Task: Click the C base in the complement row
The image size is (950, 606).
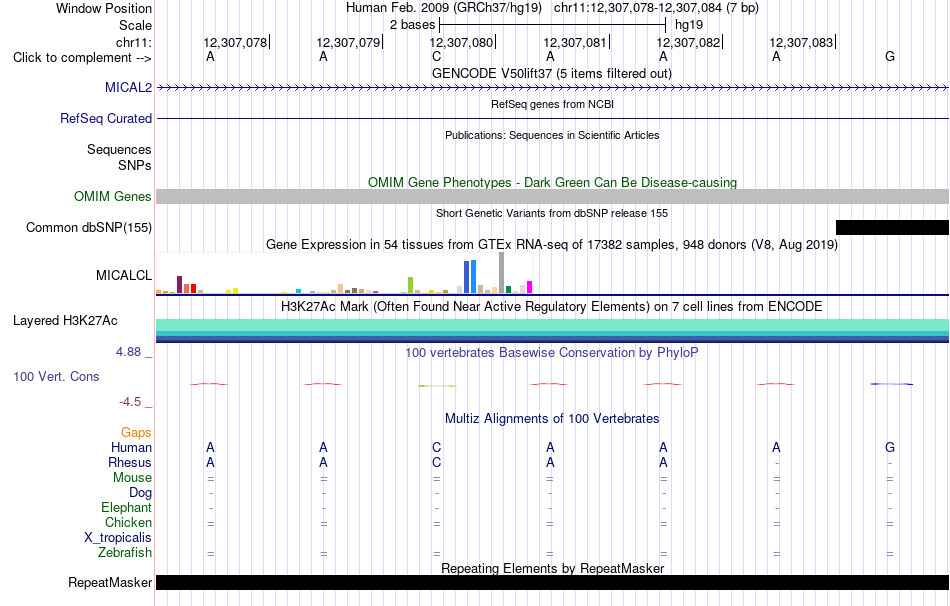Action: coord(436,57)
